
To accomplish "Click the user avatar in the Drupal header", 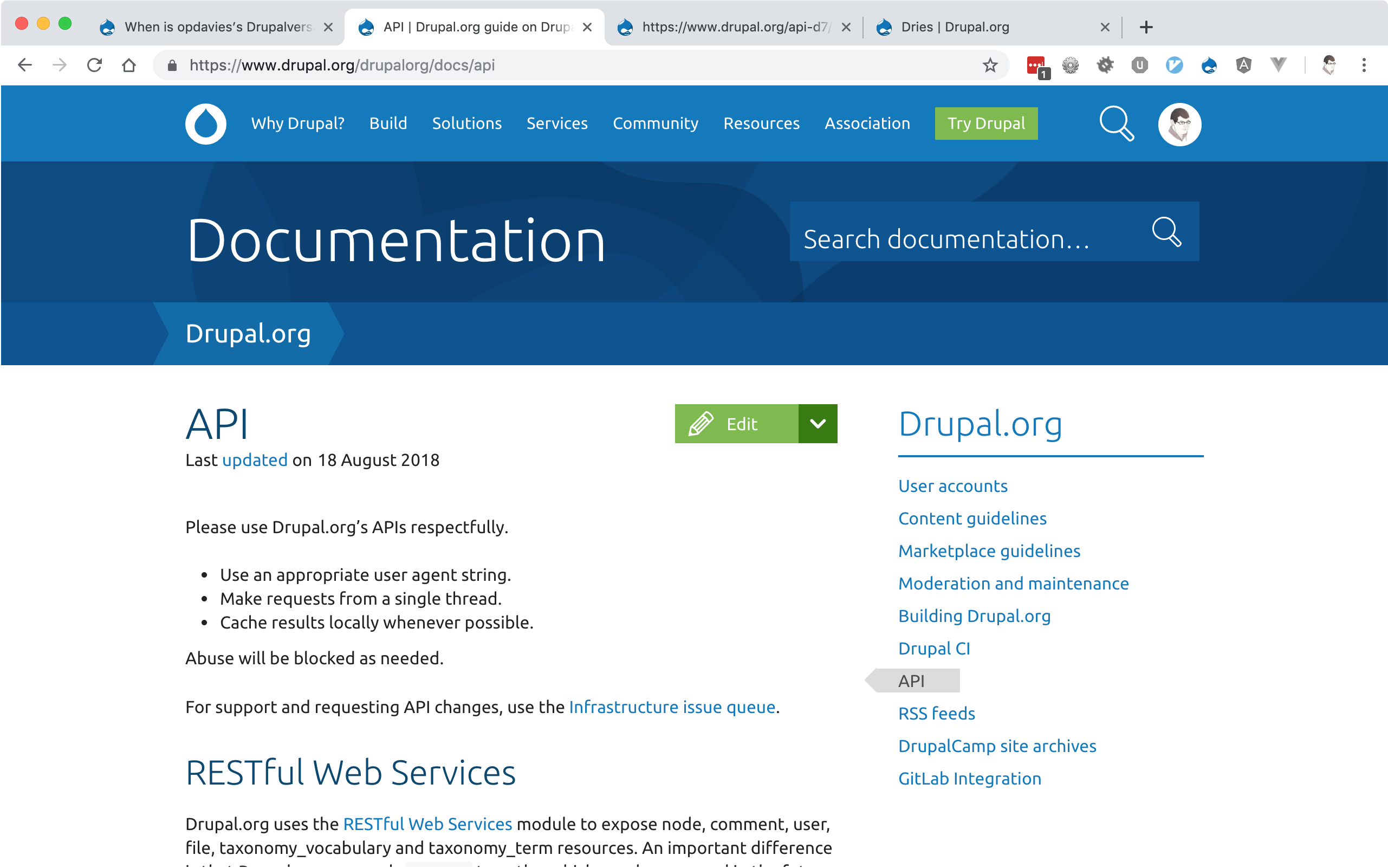I will (x=1179, y=124).
